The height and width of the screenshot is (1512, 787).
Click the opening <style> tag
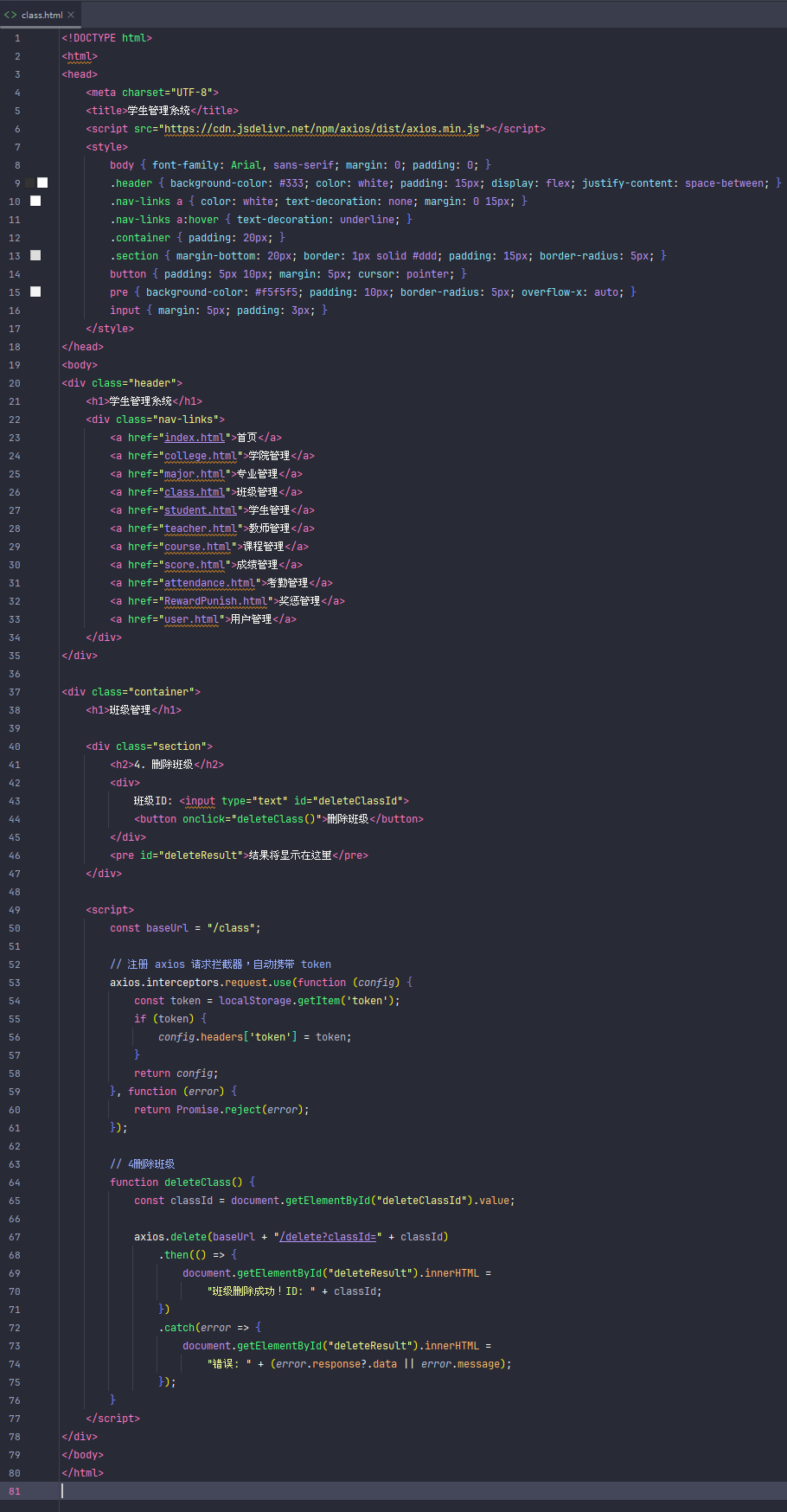pyautogui.click(x=106, y=147)
